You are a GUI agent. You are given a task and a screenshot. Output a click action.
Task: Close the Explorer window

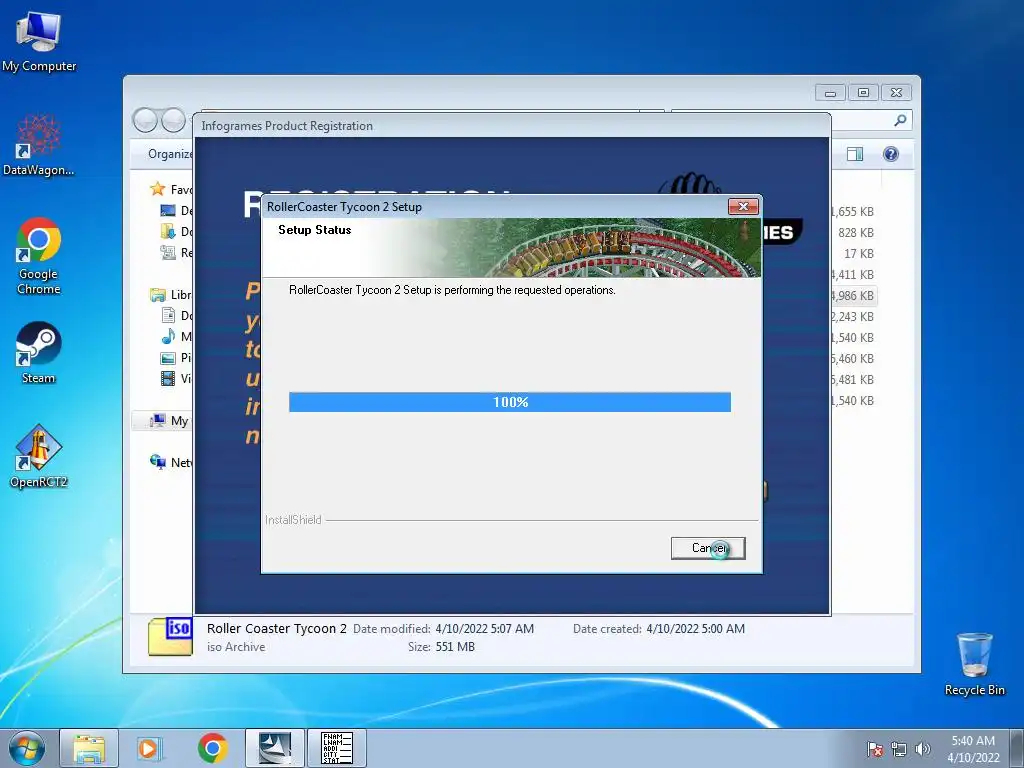896,93
